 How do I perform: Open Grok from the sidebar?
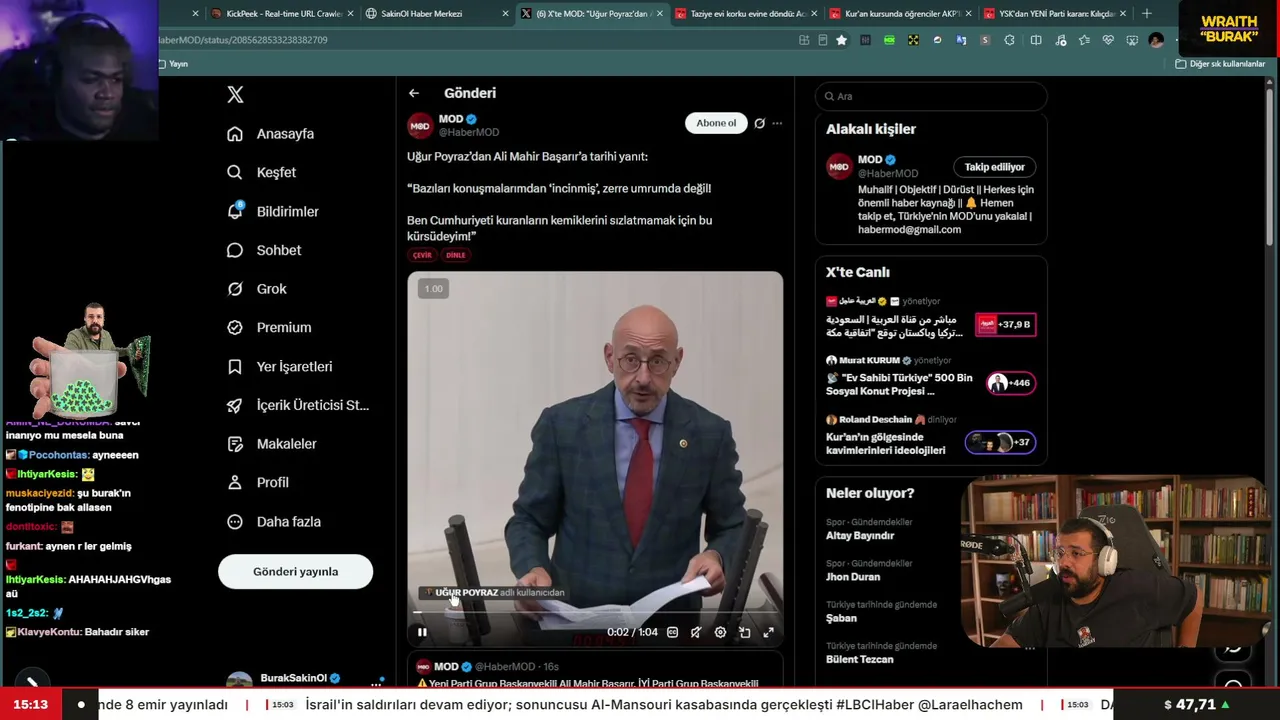pyautogui.click(x=257, y=289)
